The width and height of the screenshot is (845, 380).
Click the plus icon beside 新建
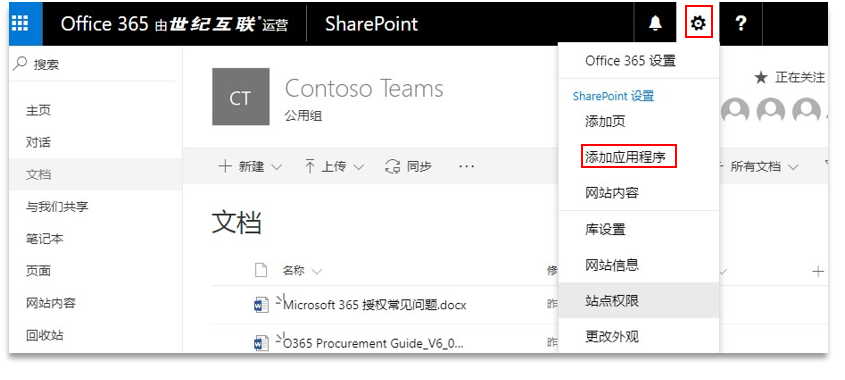click(225, 167)
